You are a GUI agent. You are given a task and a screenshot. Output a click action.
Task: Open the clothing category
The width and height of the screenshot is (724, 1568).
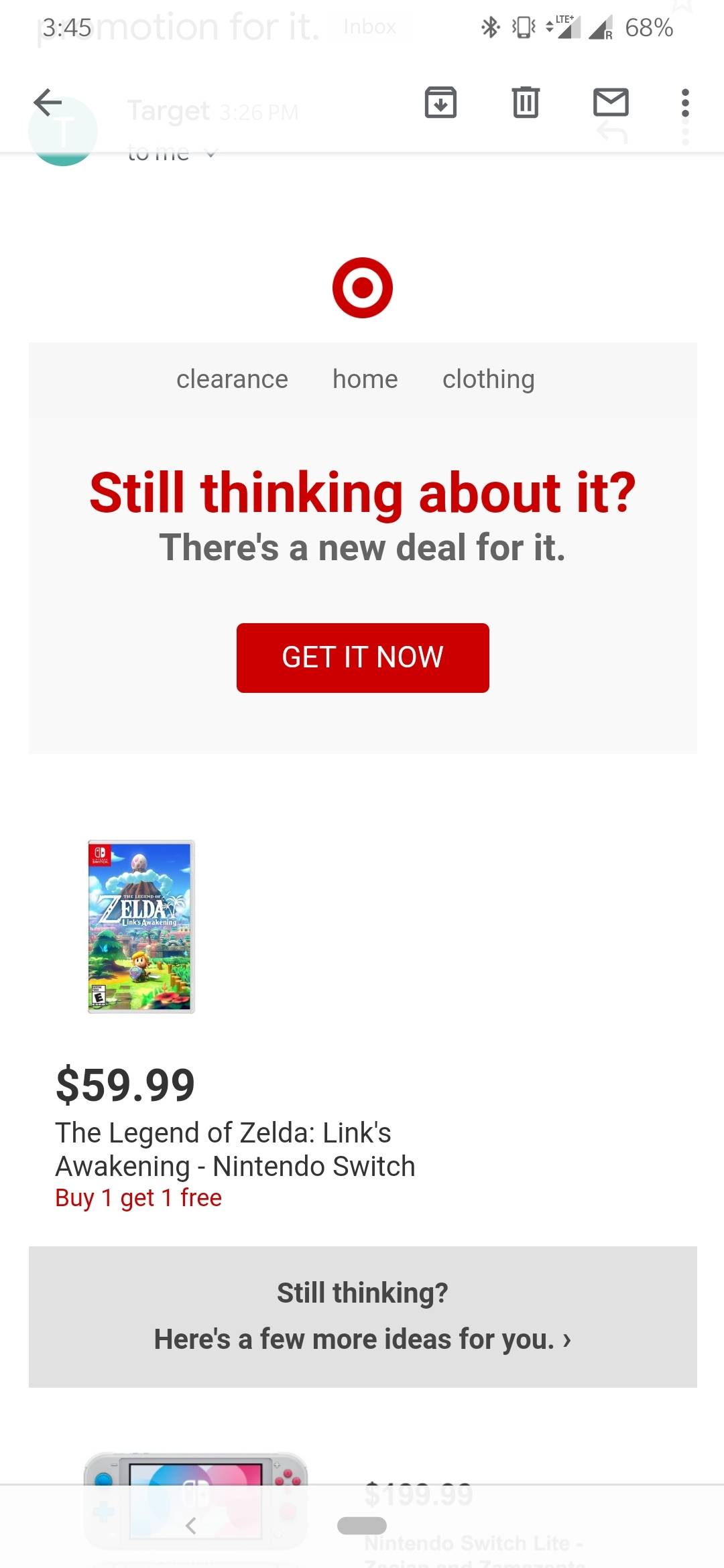[489, 379]
